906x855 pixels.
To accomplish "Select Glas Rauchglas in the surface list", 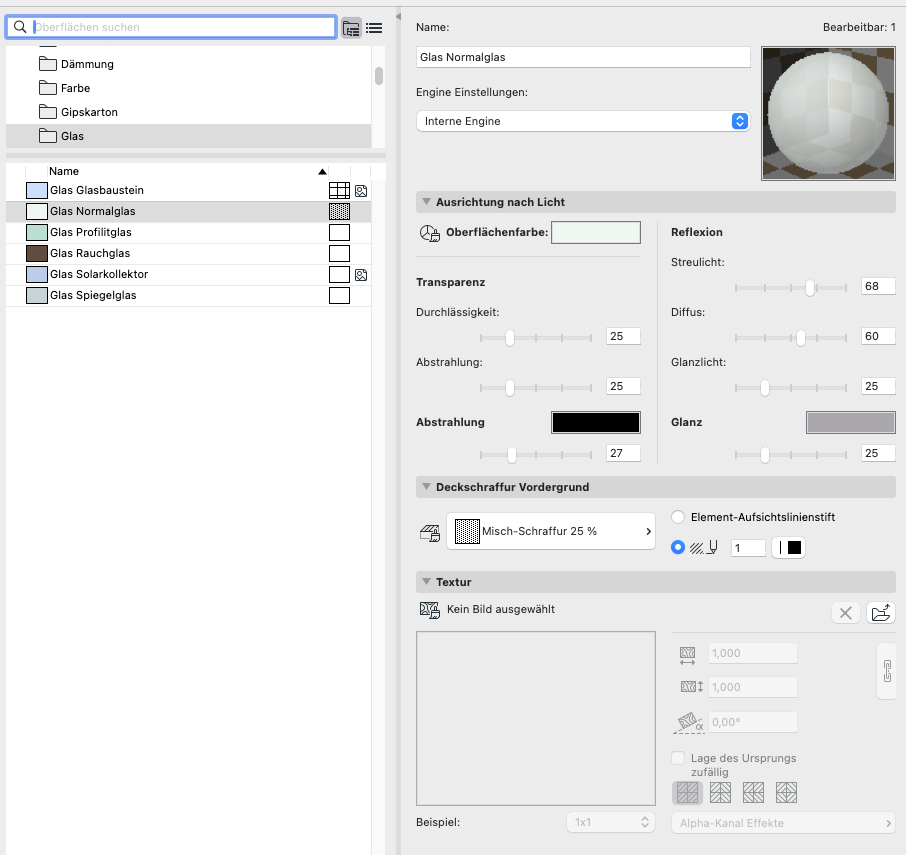I will tap(90, 253).
